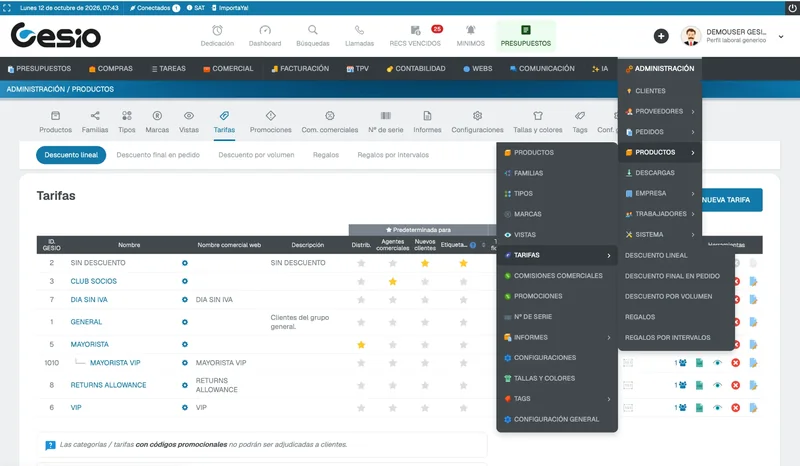Open the Configuraciones gear toolbar icon

pos(477,116)
